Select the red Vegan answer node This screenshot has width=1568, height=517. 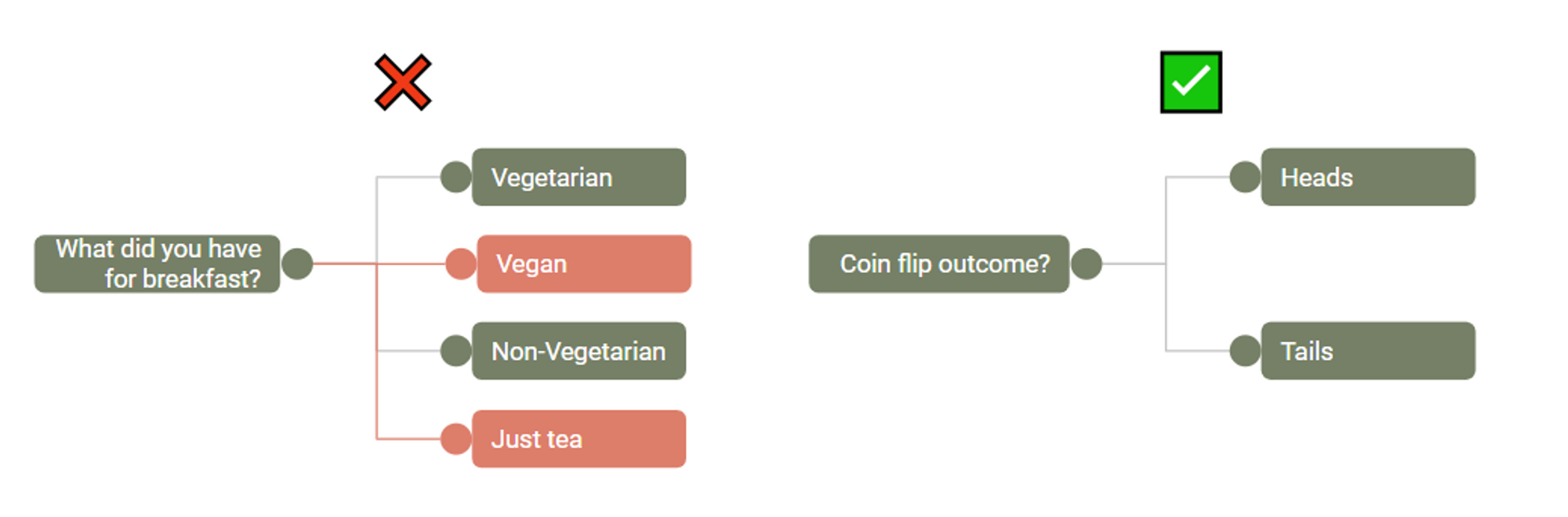(584, 264)
